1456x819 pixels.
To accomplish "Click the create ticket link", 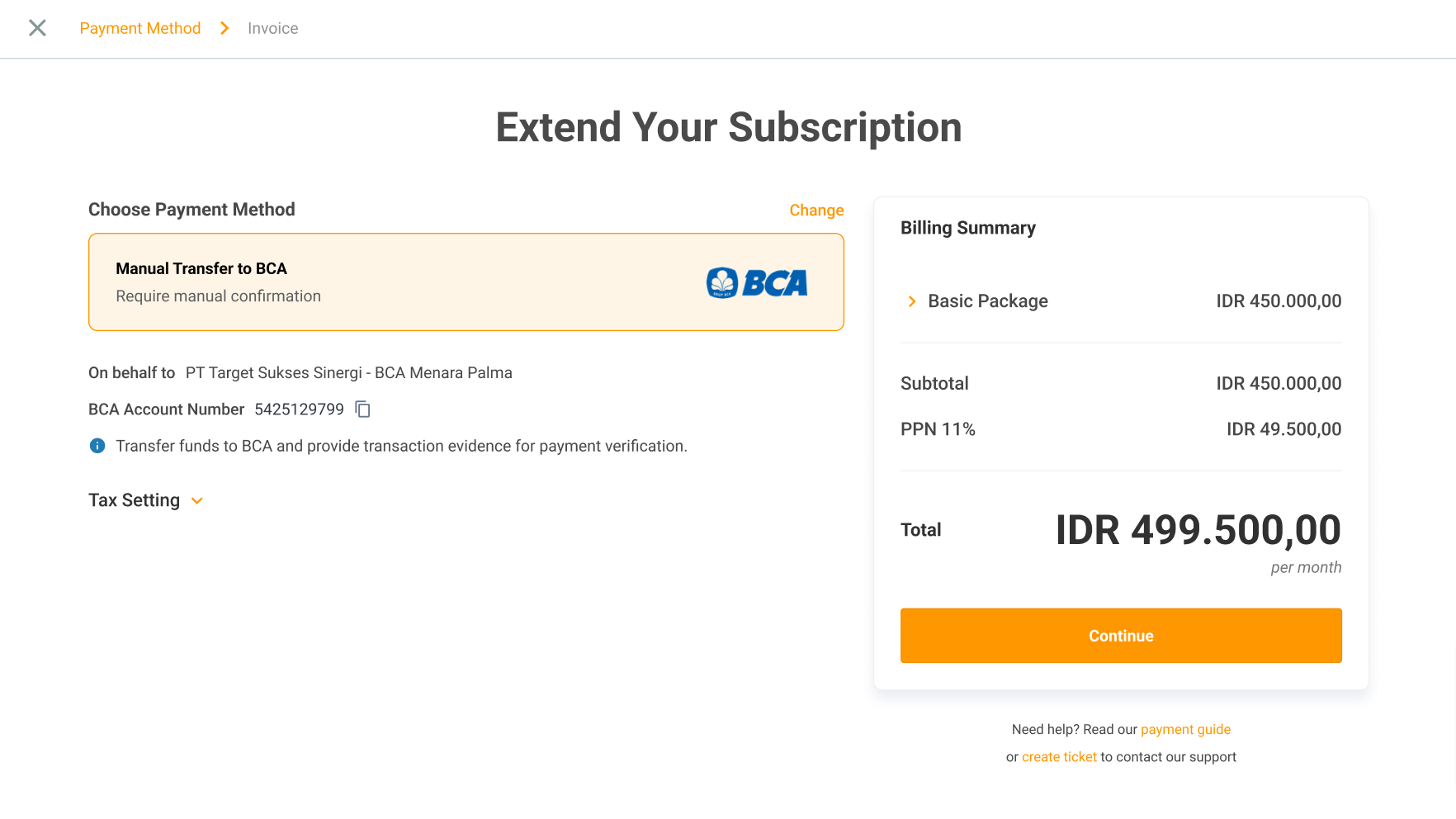I will [1059, 757].
